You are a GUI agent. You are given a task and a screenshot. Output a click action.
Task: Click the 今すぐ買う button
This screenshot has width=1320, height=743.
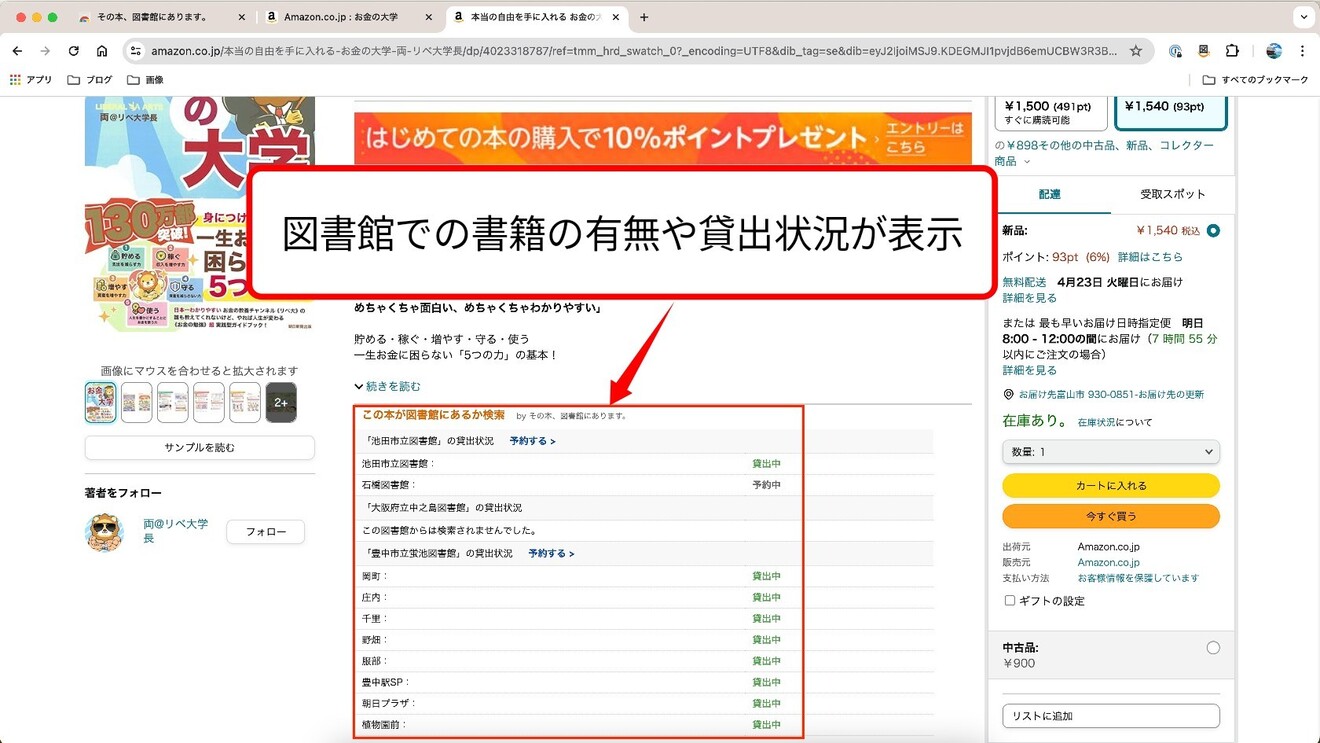tap(1111, 516)
